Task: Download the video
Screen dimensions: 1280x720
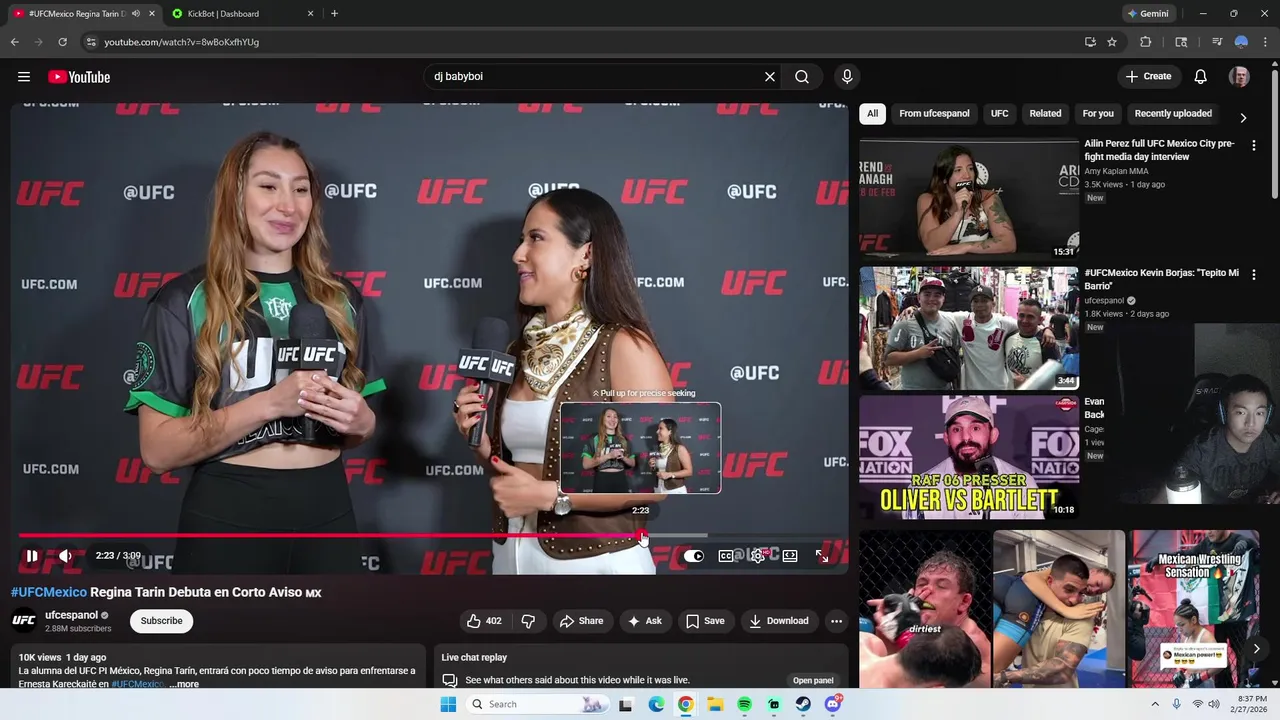Action: click(779, 621)
